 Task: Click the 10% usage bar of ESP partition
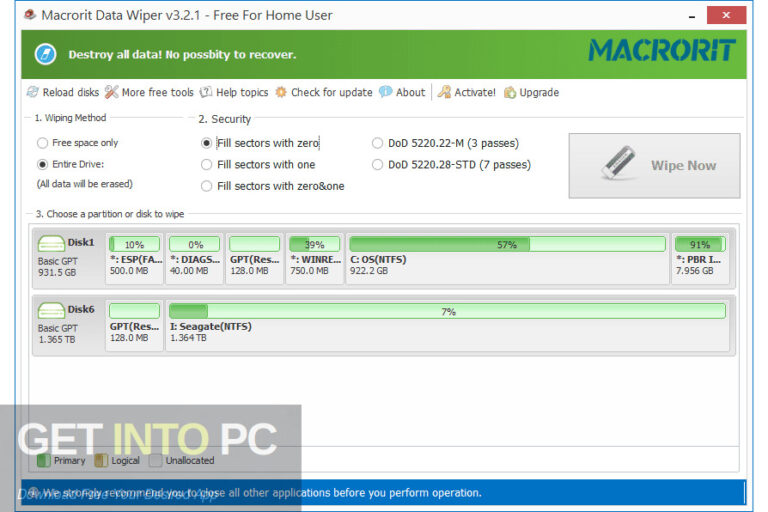click(135, 244)
